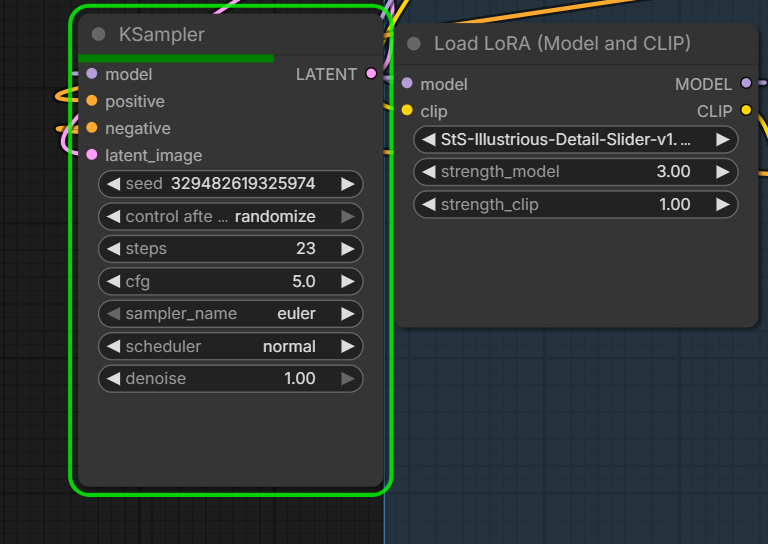The image size is (768, 544).
Task: Click the Load LoRA model input socket
Action: click(x=407, y=83)
